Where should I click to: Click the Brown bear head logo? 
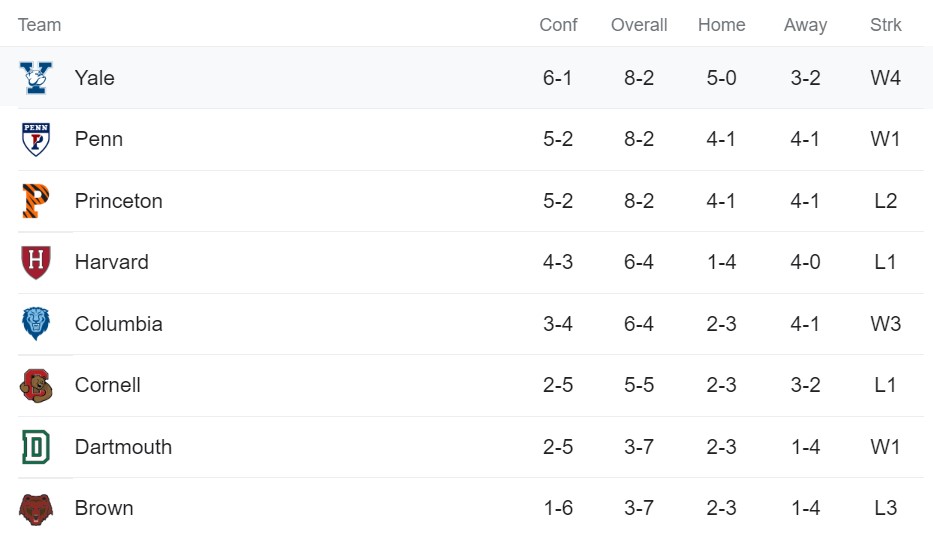pos(36,509)
